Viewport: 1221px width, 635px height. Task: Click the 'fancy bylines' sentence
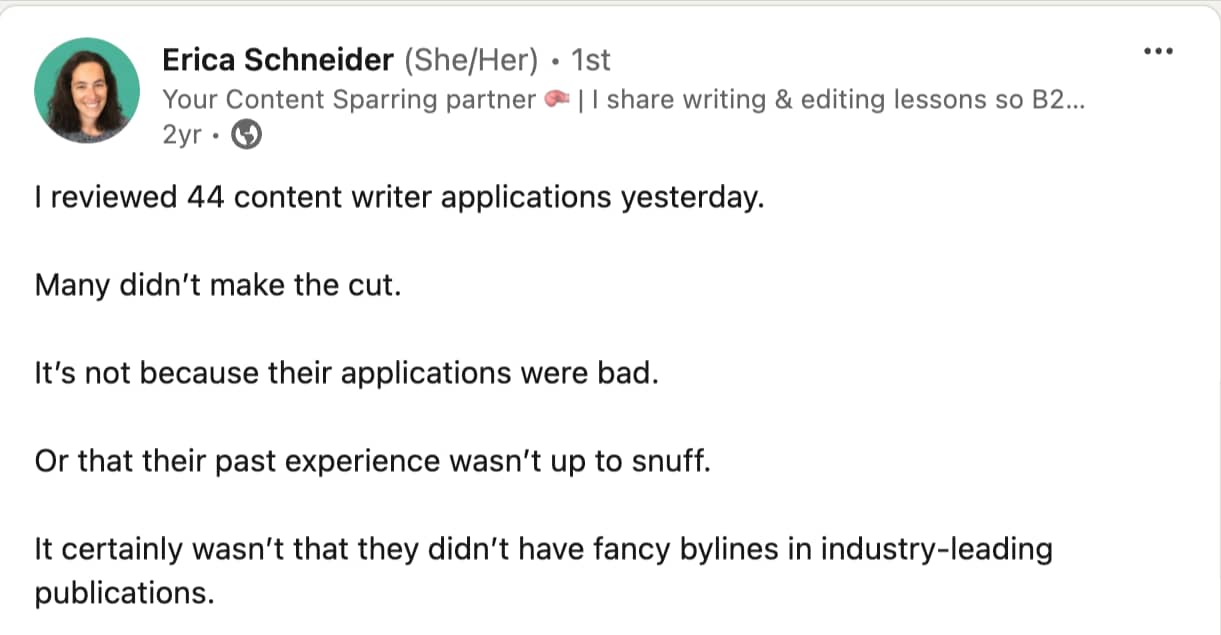point(543,571)
